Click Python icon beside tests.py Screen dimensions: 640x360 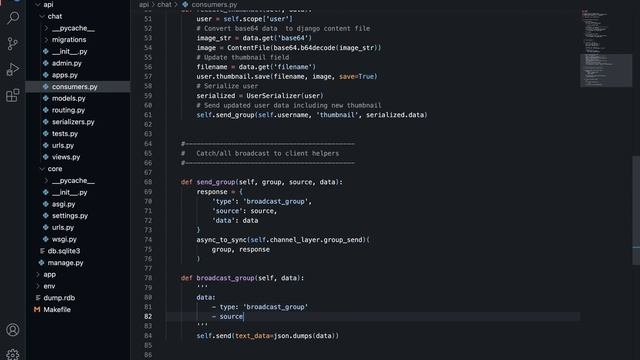46,133
